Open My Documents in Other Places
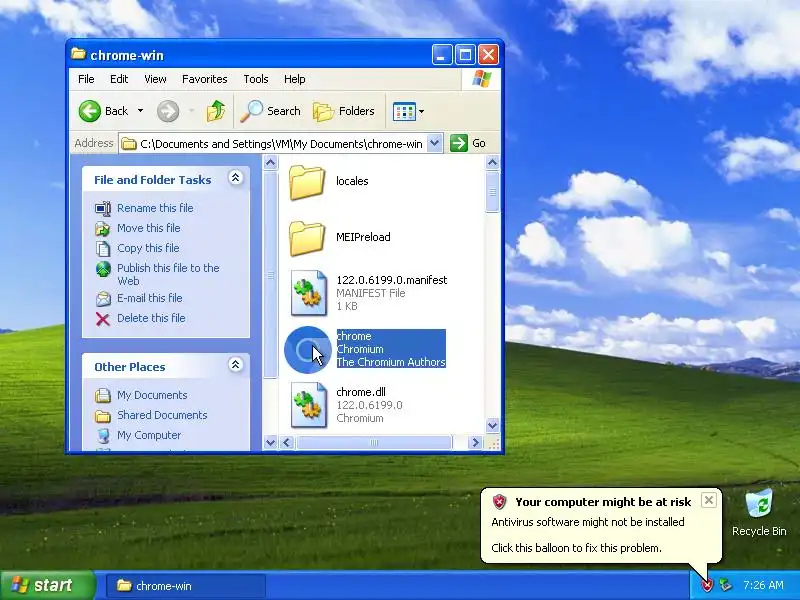Screen dimensions: 800x600 pyautogui.click(x=152, y=395)
